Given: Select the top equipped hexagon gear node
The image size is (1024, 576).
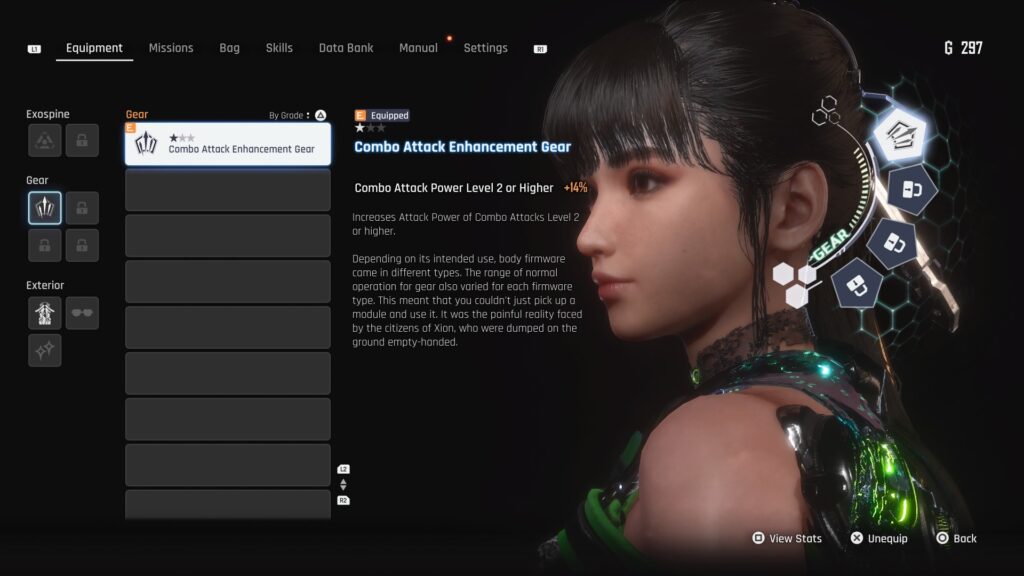Looking at the screenshot, I should 900,135.
